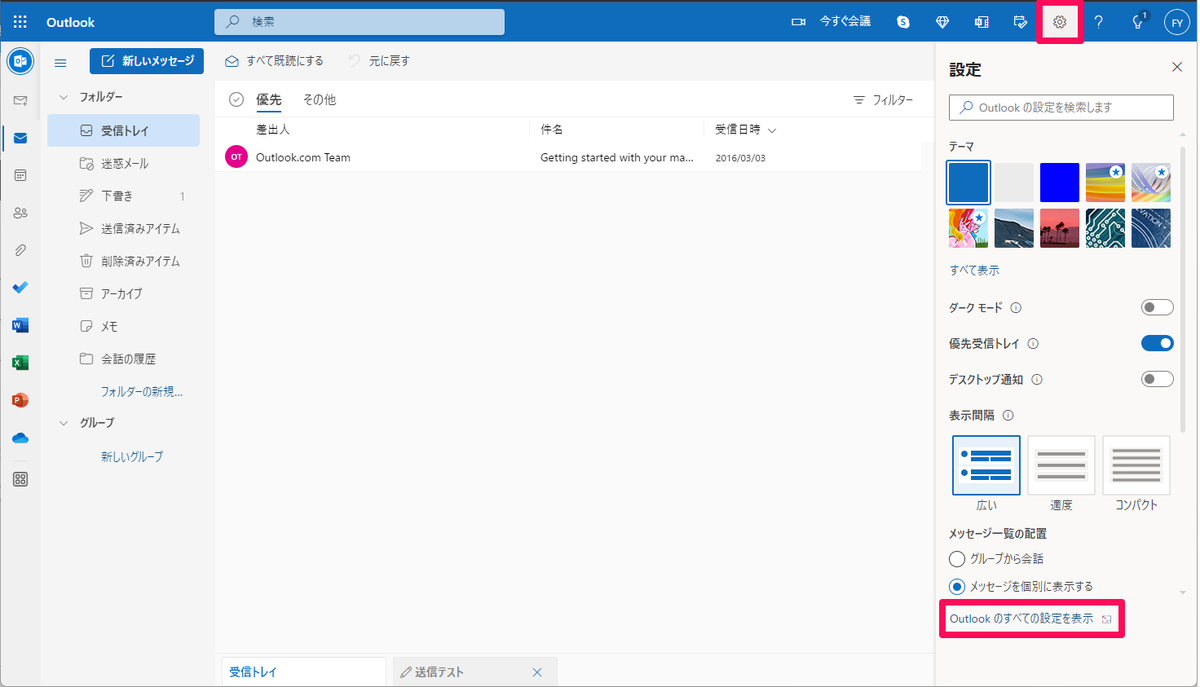Click the select-all circle check icon

pos(236,99)
